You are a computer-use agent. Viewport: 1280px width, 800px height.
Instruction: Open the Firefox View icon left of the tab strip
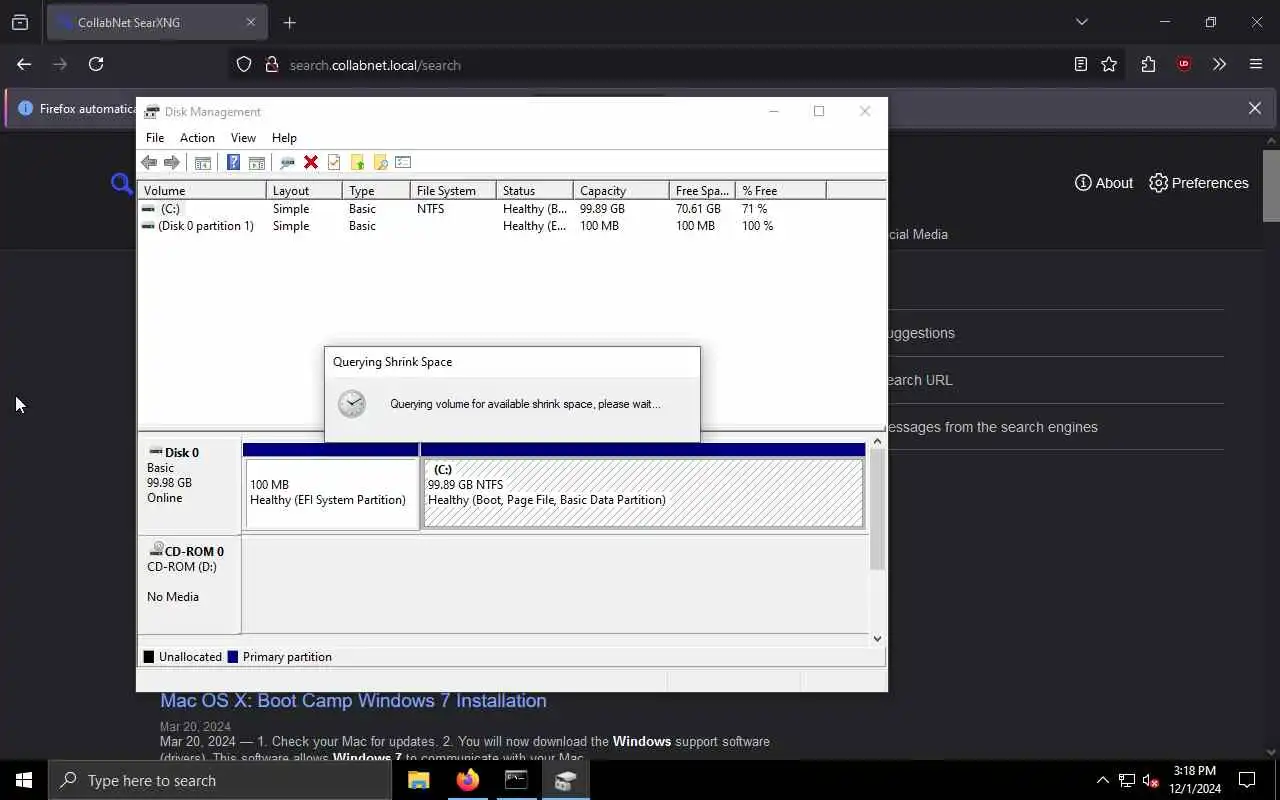[x=20, y=22]
